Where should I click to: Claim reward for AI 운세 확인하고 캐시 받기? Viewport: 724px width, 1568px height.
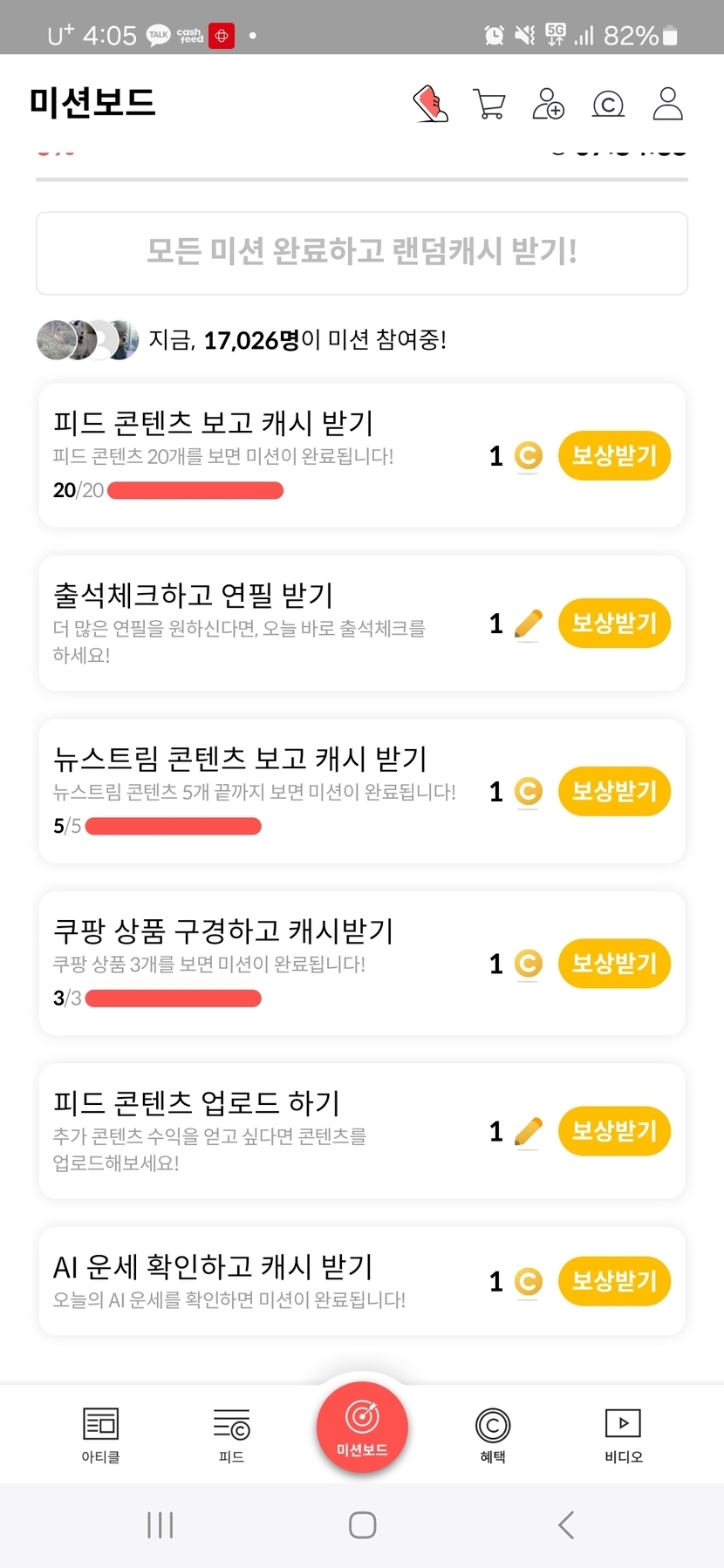click(x=614, y=1281)
